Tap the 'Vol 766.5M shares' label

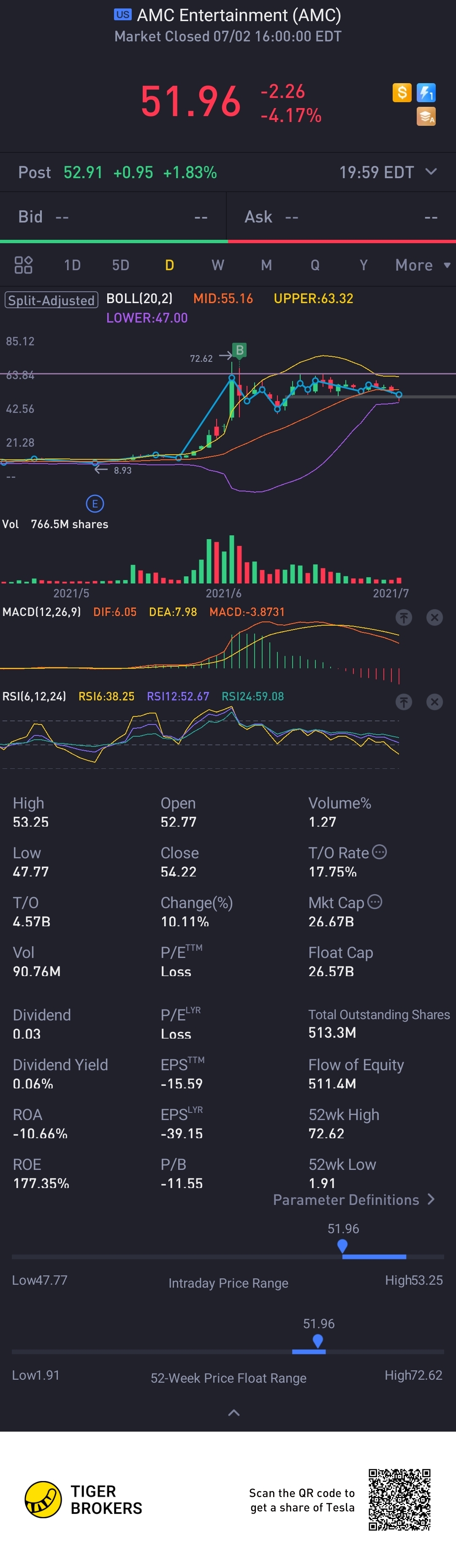55,524
